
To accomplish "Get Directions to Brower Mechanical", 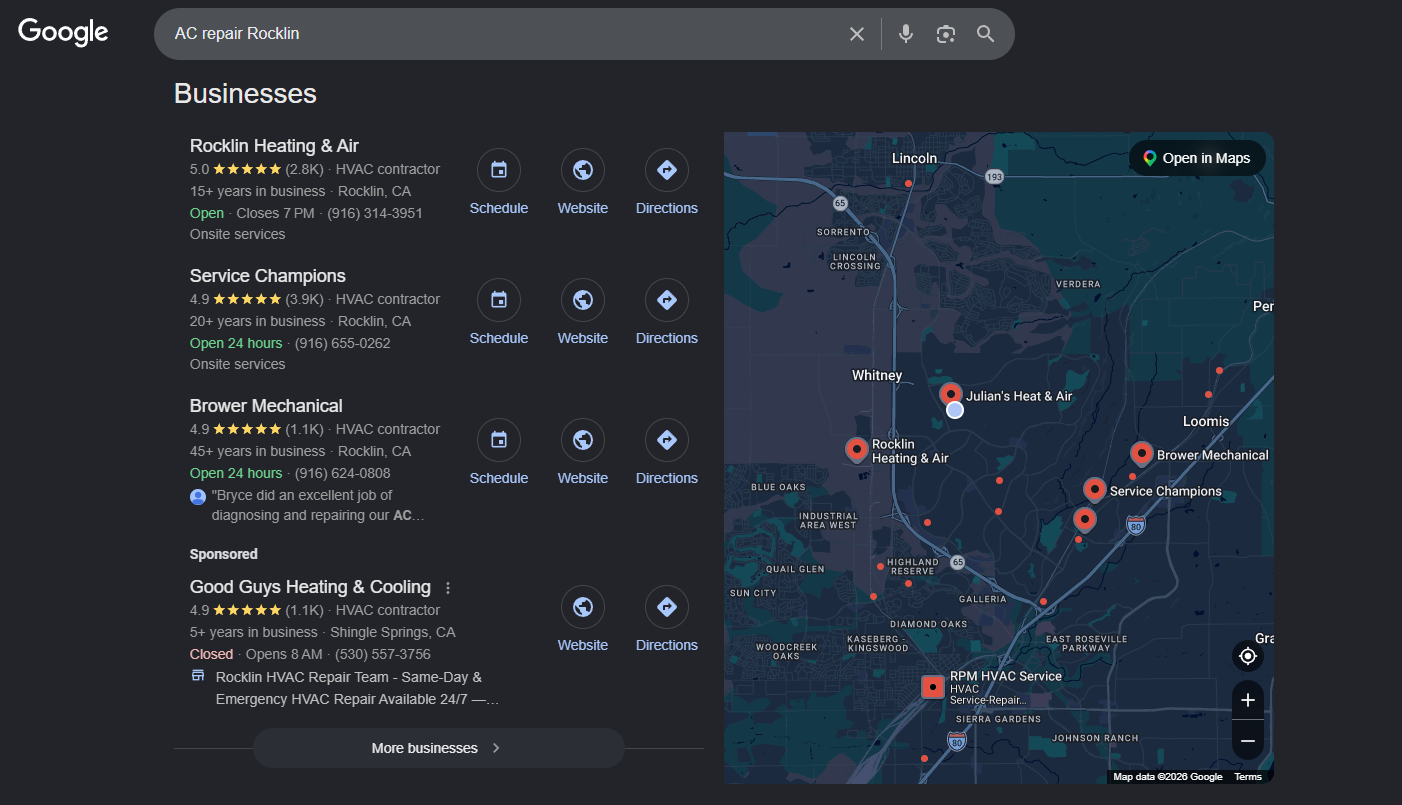I will [667, 440].
